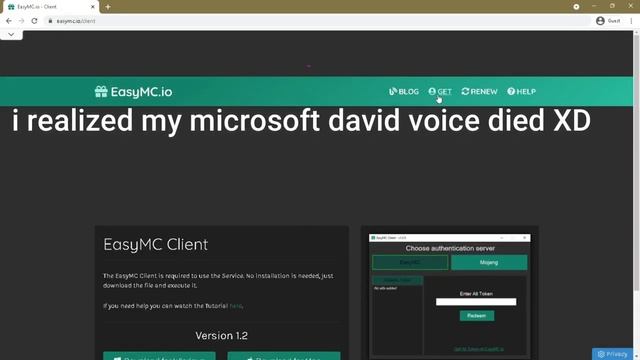This screenshot has width=640, height=360.
Task: Select the EasyMC.io - Client tab
Action: [x=51, y=7]
